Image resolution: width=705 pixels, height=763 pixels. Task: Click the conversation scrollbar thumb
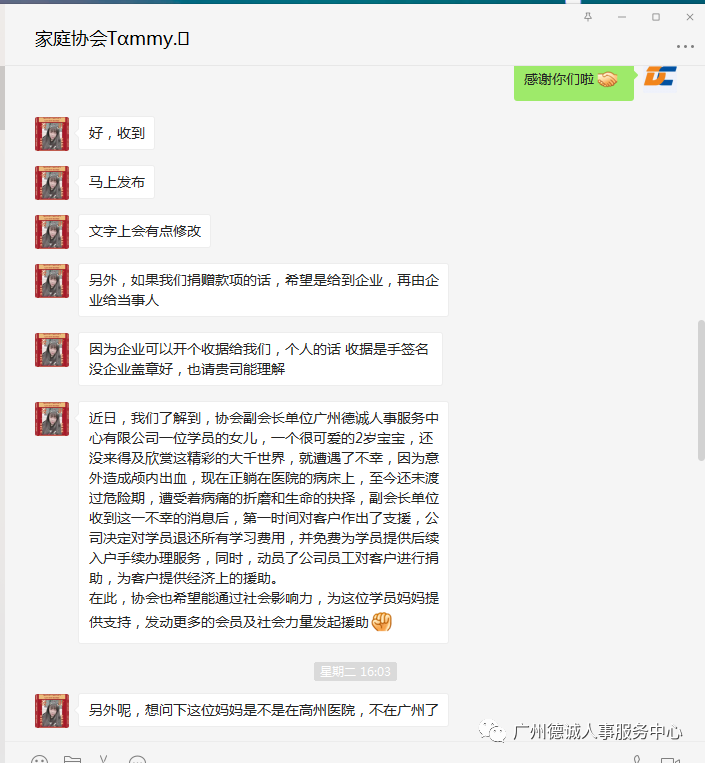(x=701, y=390)
